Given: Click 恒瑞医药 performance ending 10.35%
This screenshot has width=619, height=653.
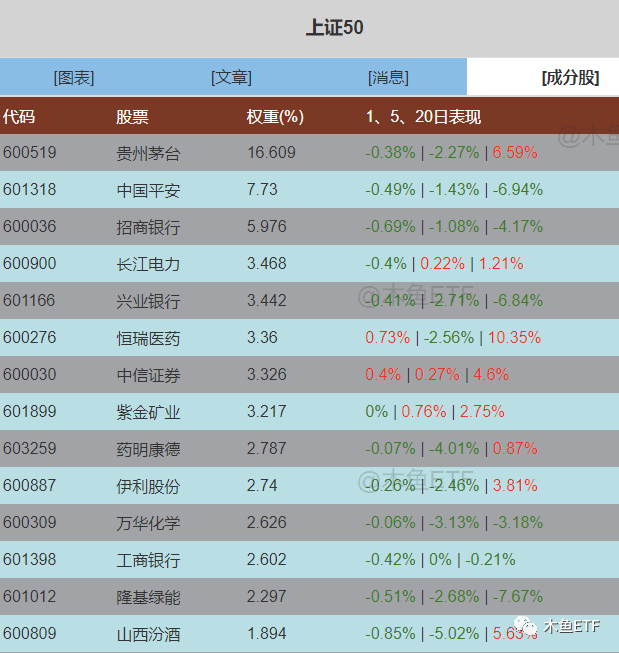Looking at the screenshot, I should [453, 337].
